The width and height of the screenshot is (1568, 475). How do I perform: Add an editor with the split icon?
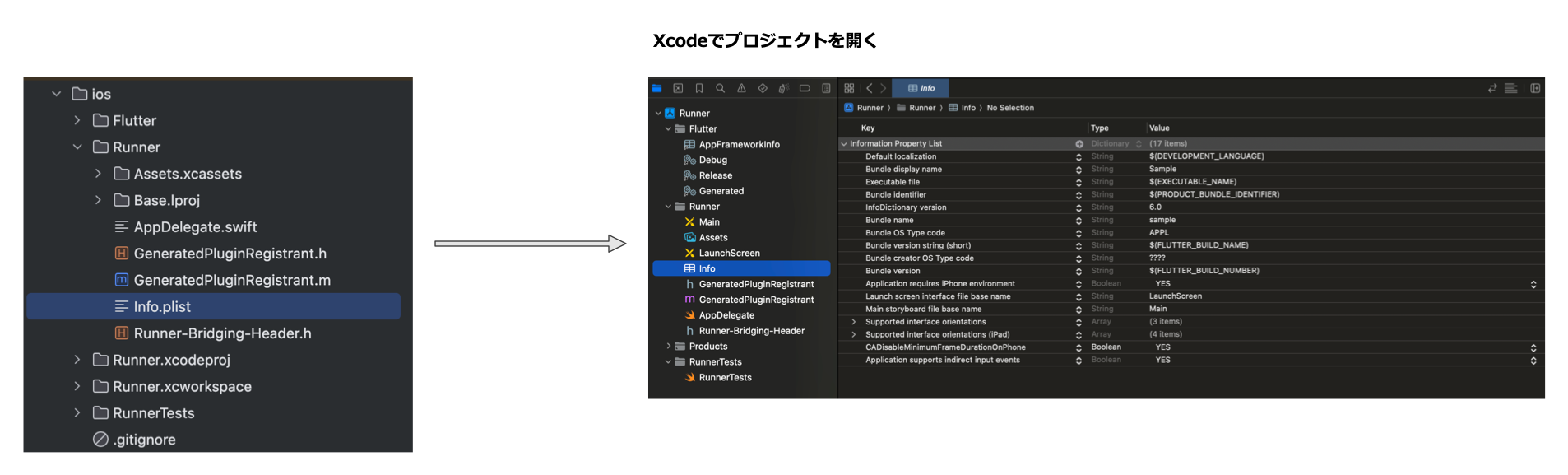1535,88
